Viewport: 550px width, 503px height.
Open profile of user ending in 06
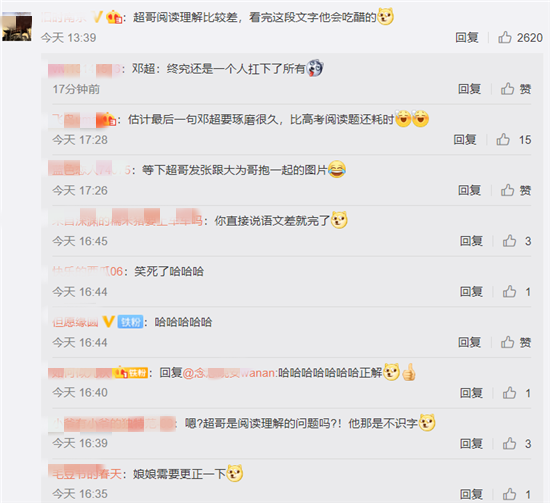click(87, 271)
